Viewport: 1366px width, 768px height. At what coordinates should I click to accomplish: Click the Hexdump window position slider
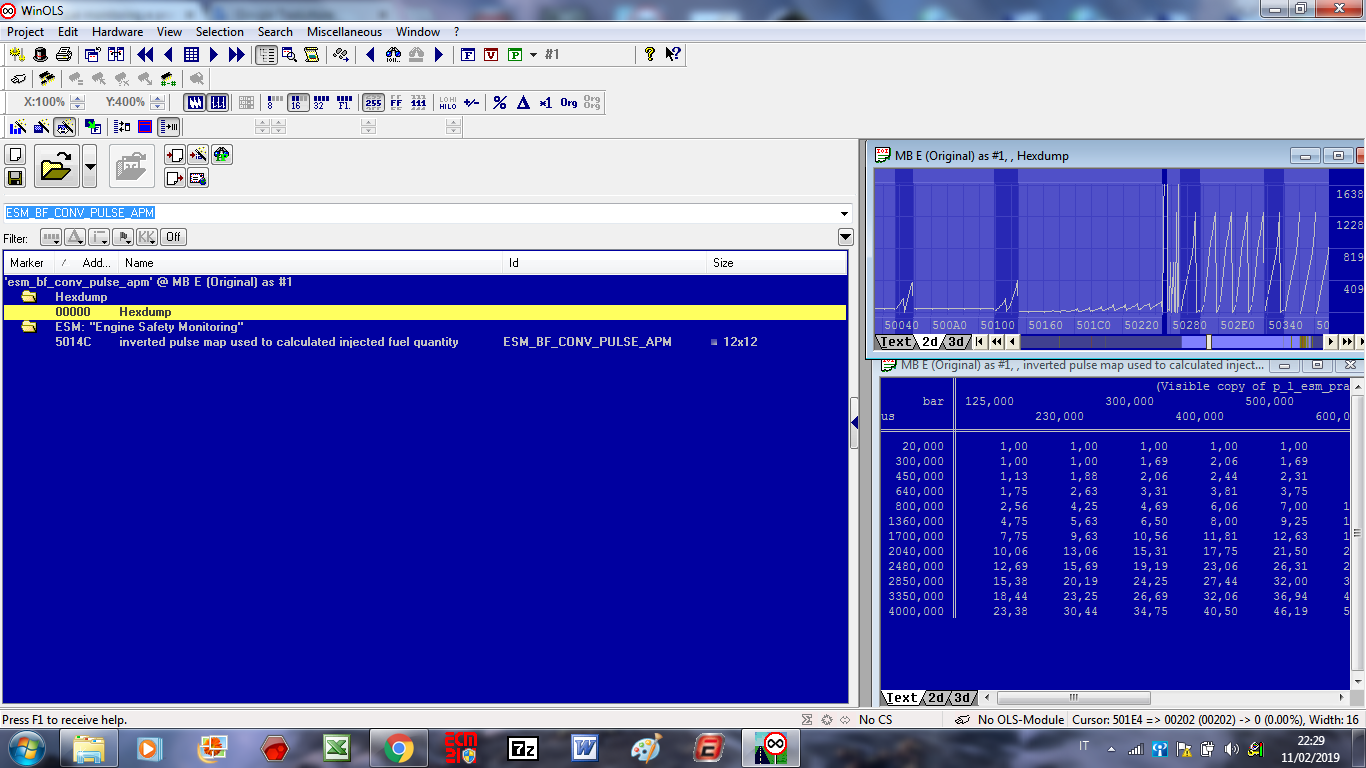click(1209, 342)
